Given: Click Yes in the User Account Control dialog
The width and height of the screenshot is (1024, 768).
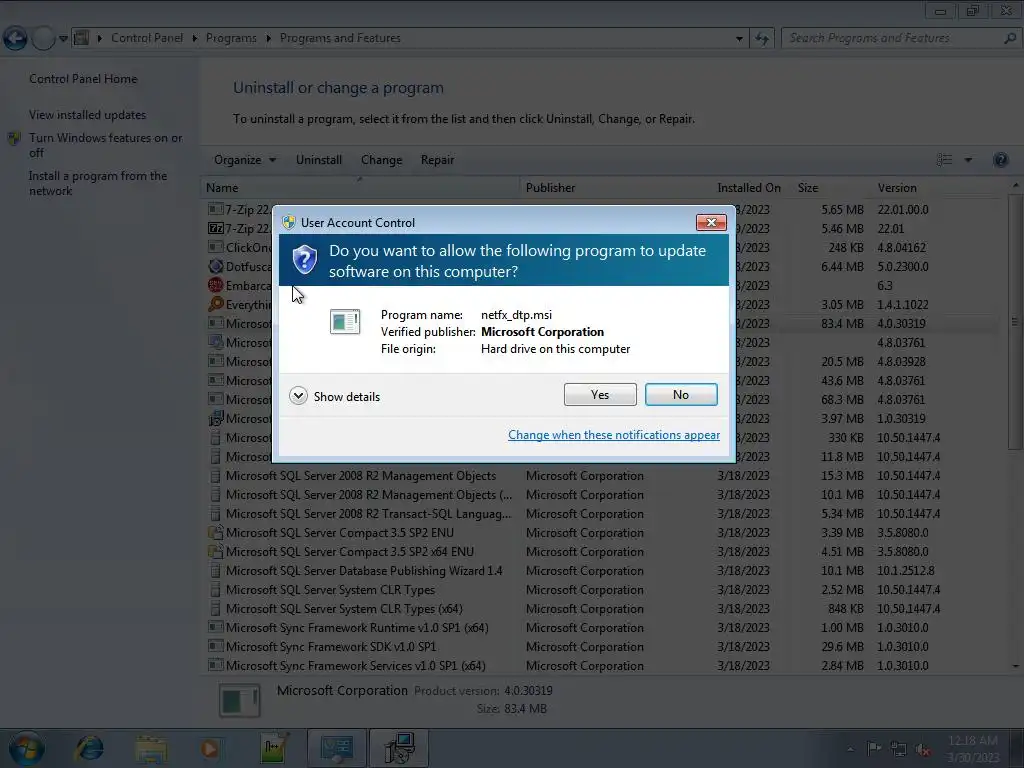Looking at the screenshot, I should coord(600,394).
